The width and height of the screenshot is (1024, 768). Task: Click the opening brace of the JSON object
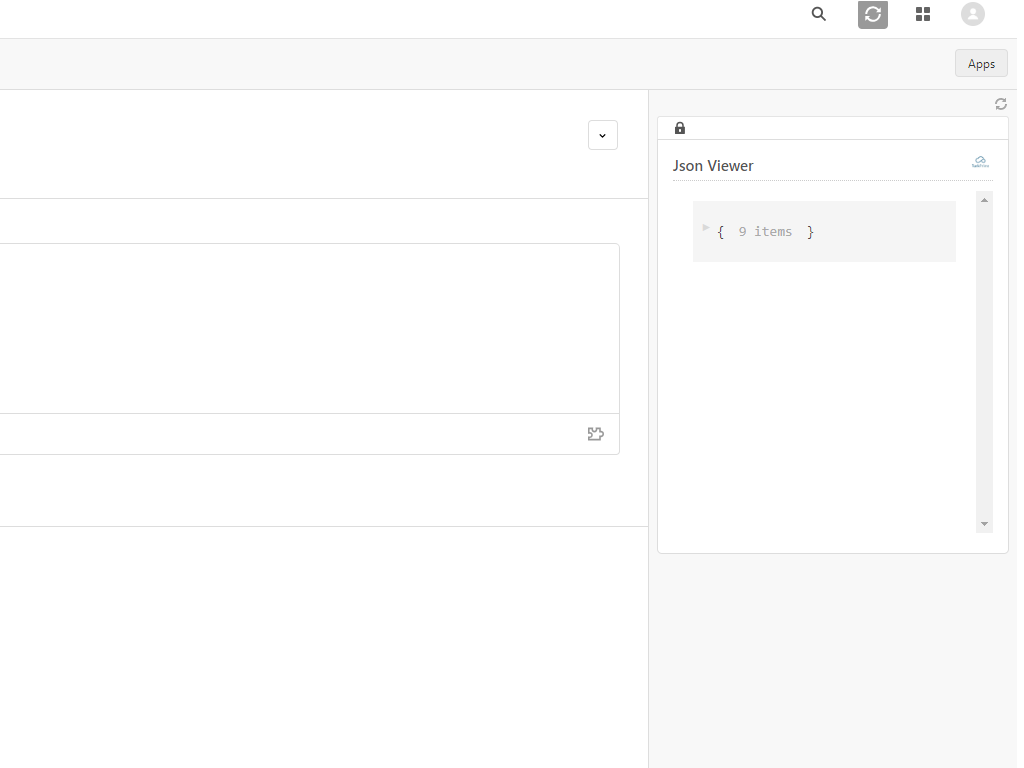pos(720,232)
